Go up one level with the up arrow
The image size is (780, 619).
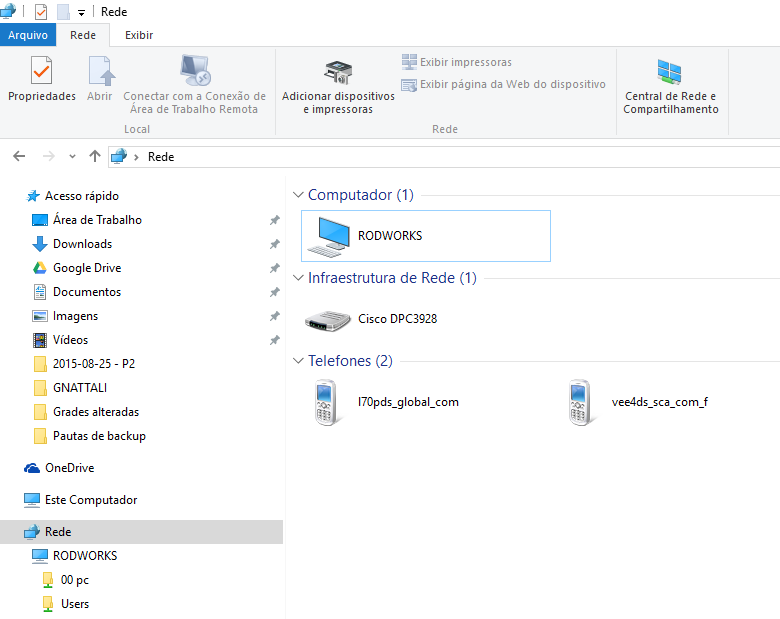95,156
